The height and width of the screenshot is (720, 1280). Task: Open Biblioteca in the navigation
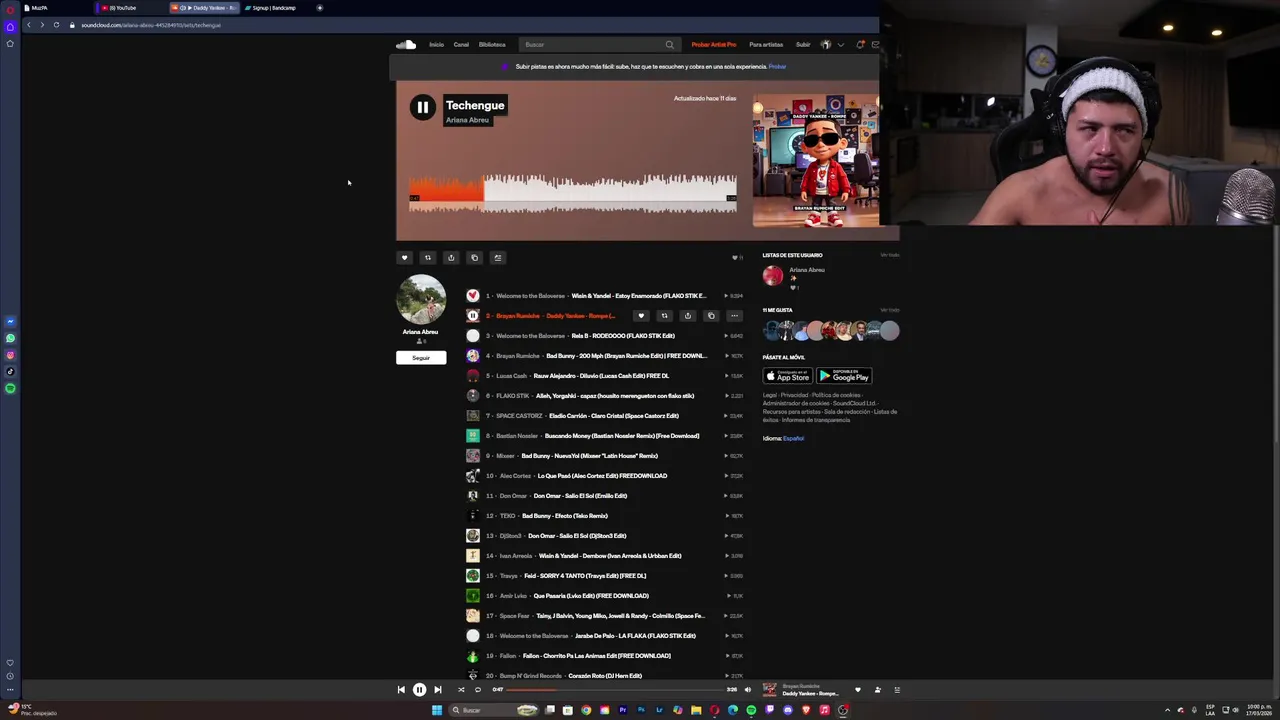[x=492, y=44]
